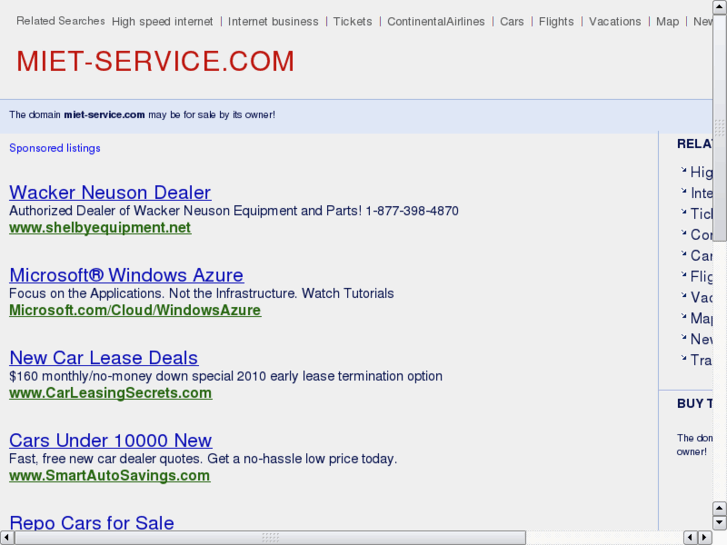
Task: Click the arrow bullet beside sidebar 'Ca'
Action: point(683,253)
